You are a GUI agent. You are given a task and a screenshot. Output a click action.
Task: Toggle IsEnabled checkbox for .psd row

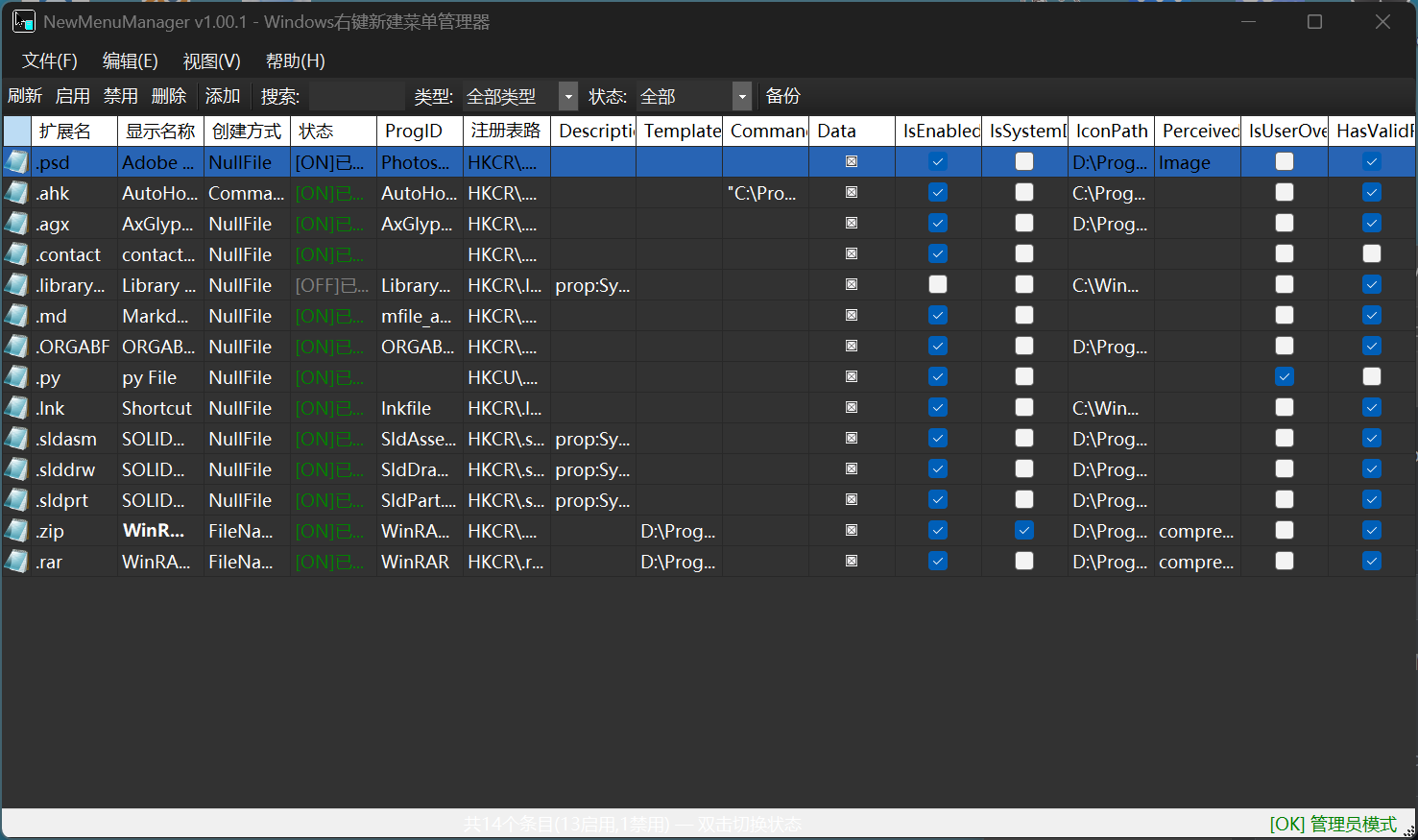(938, 162)
